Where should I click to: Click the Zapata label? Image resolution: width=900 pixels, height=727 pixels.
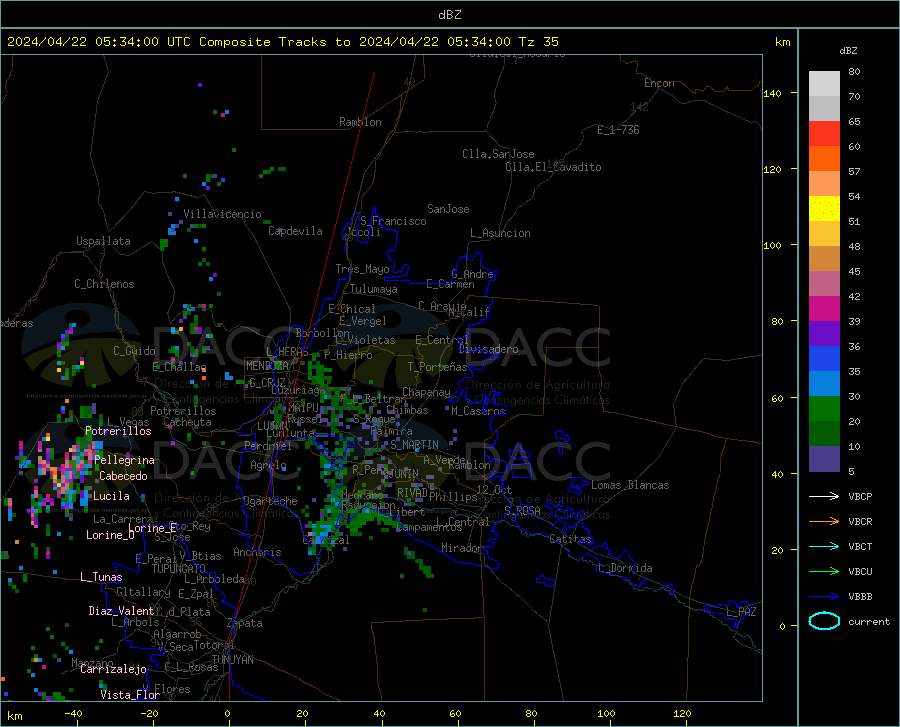coord(245,623)
